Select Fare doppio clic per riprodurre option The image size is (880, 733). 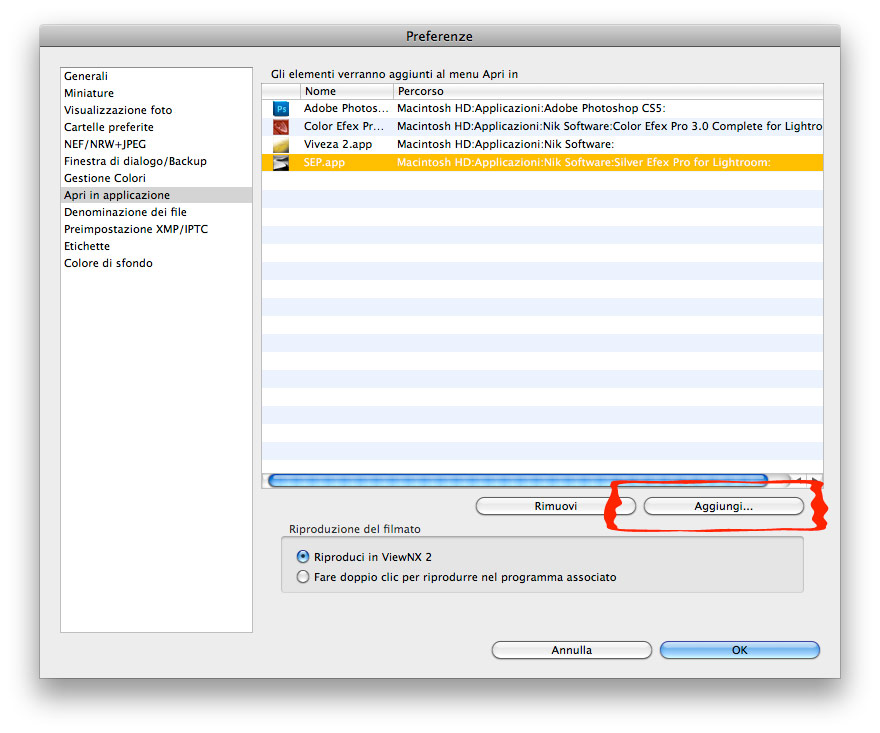click(302, 577)
